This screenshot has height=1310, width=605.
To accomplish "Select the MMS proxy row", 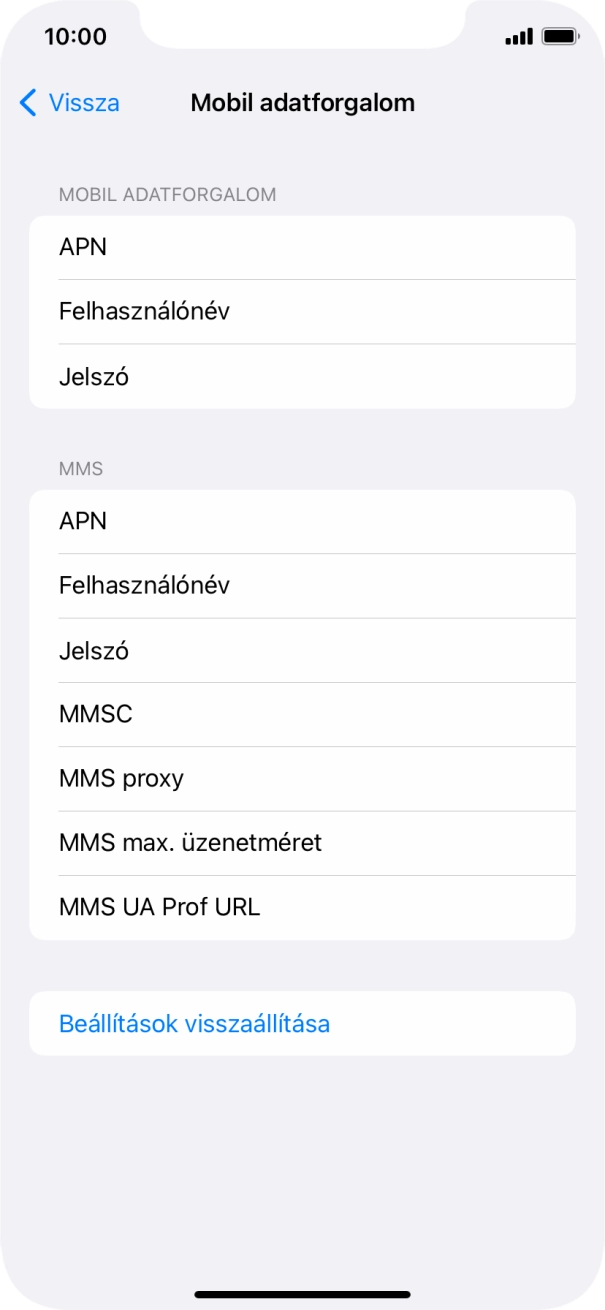I will coord(302,778).
